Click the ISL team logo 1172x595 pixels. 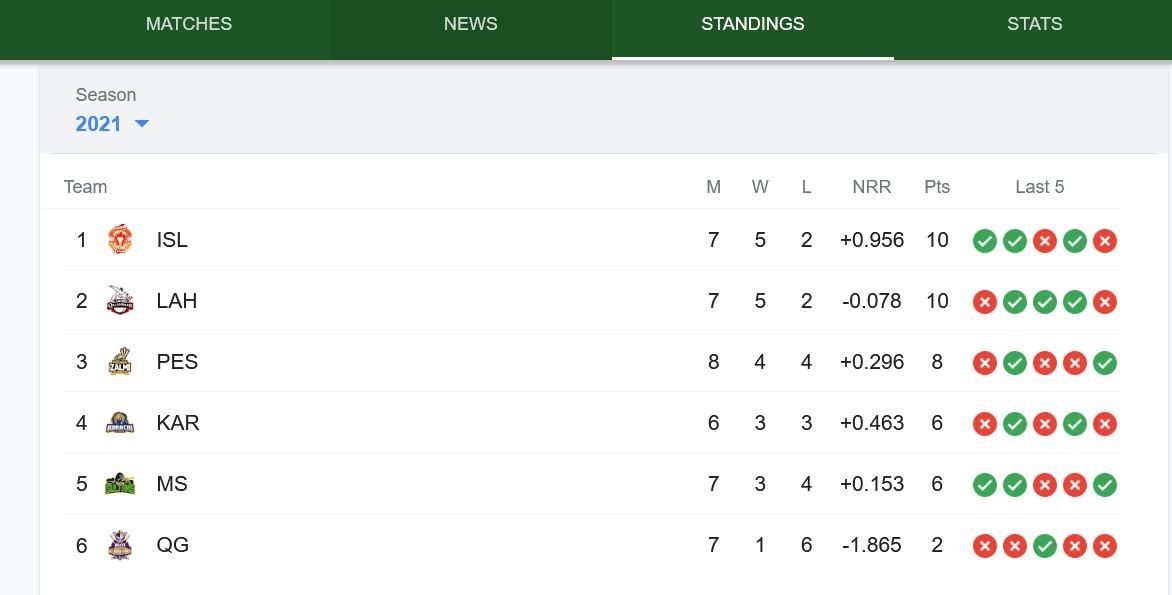(120, 240)
